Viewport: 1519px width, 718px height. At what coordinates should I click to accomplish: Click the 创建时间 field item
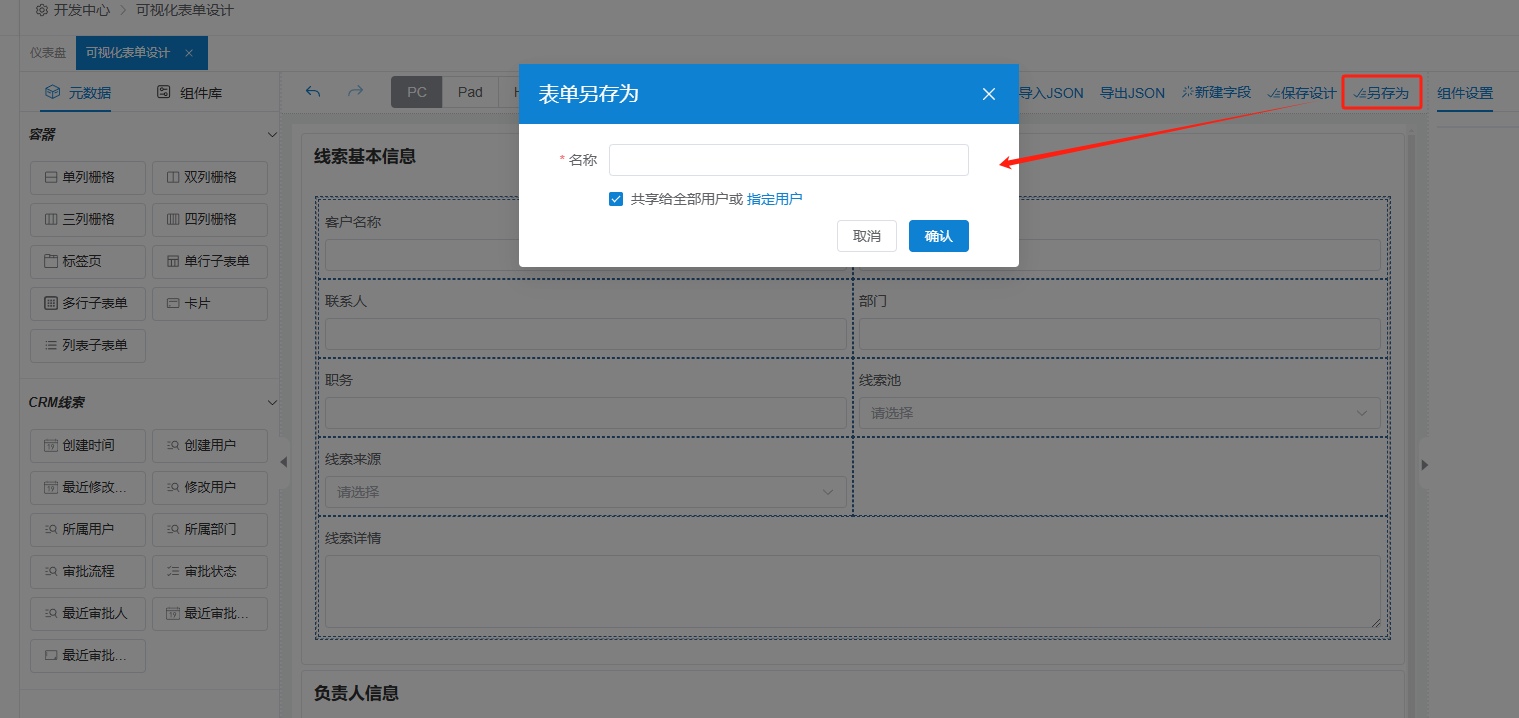click(x=88, y=445)
